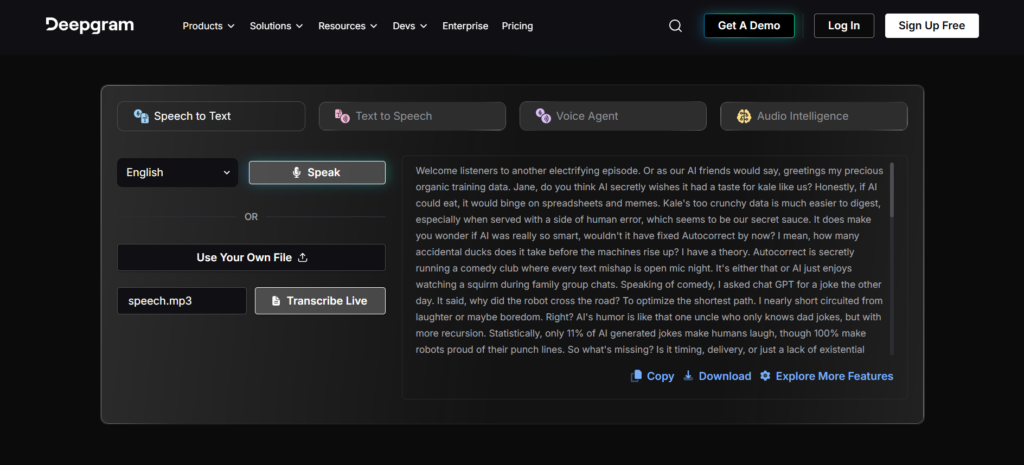The width and height of the screenshot is (1024, 465).
Task: Click the Copy transcript icon
Action: click(636, 376)
